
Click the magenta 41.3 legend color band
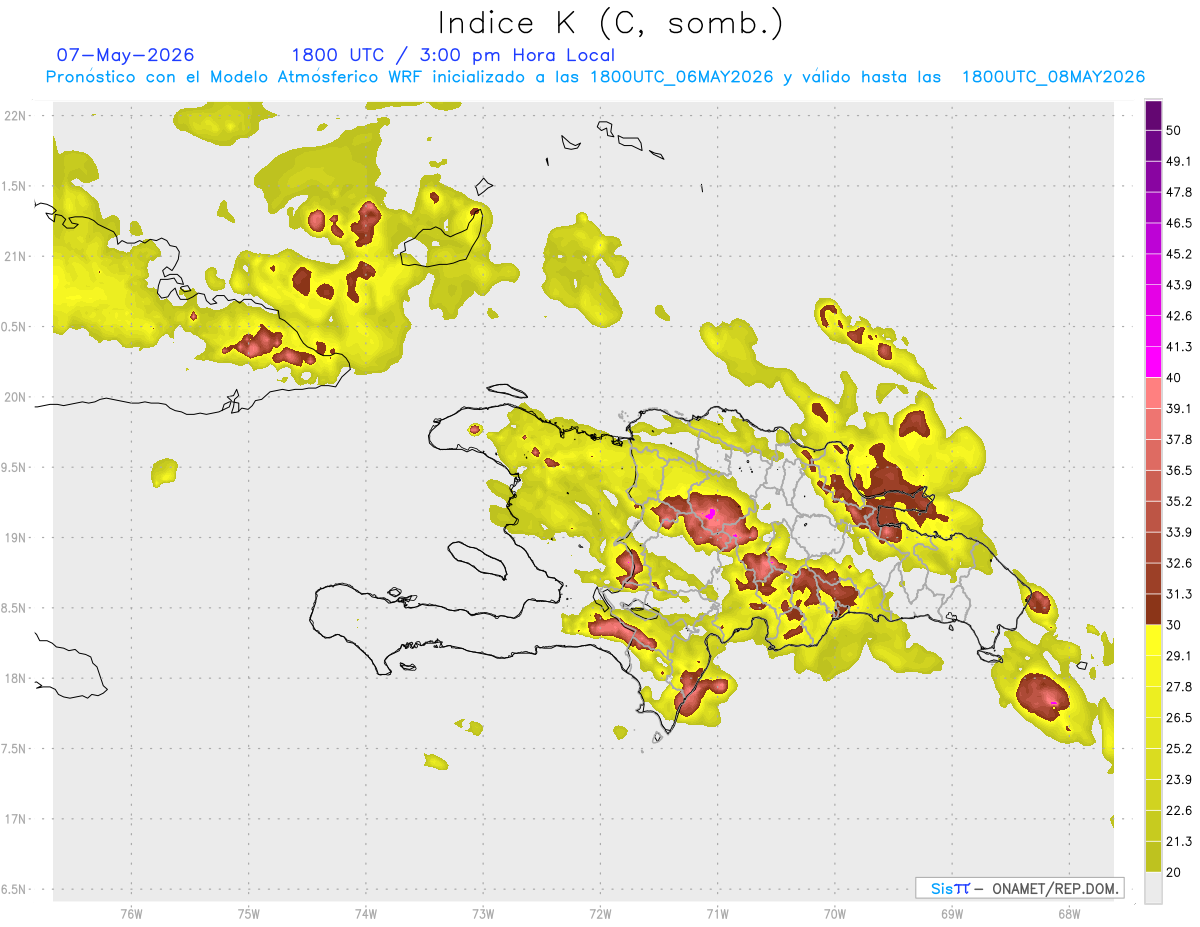[x=1154, y=362]
